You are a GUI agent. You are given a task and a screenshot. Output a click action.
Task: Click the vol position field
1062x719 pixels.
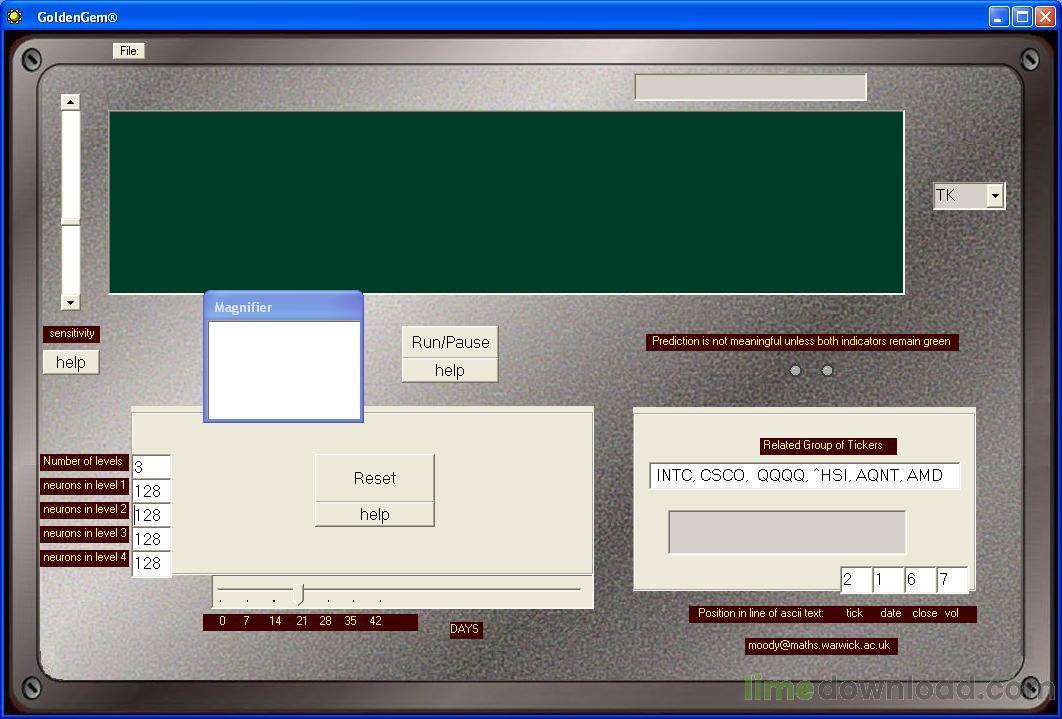pyautogui.click(x=951, y=580)
